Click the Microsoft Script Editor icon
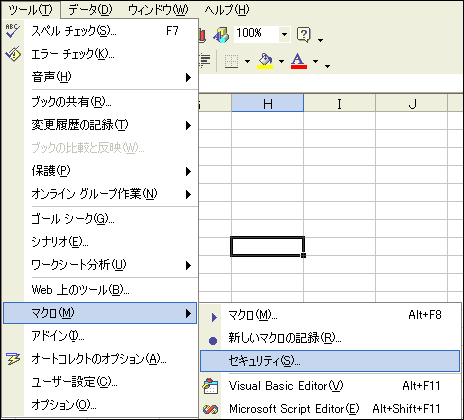 click(210, 409)
